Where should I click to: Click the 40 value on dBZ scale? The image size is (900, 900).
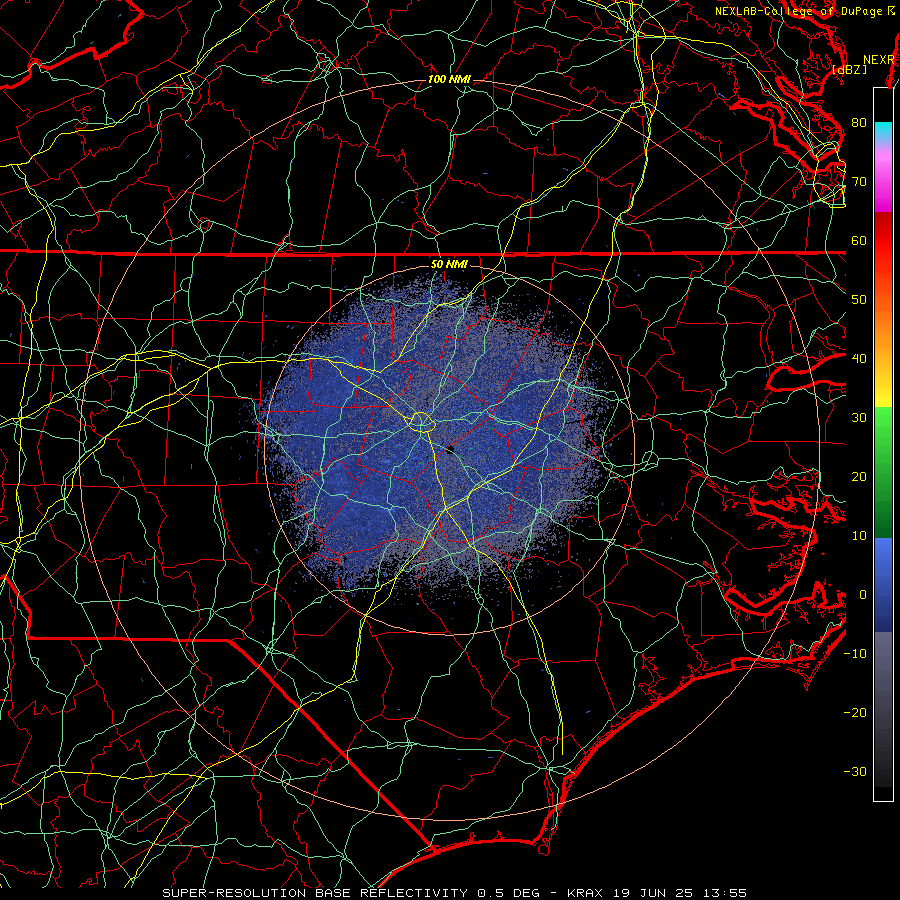coord(859,359)
